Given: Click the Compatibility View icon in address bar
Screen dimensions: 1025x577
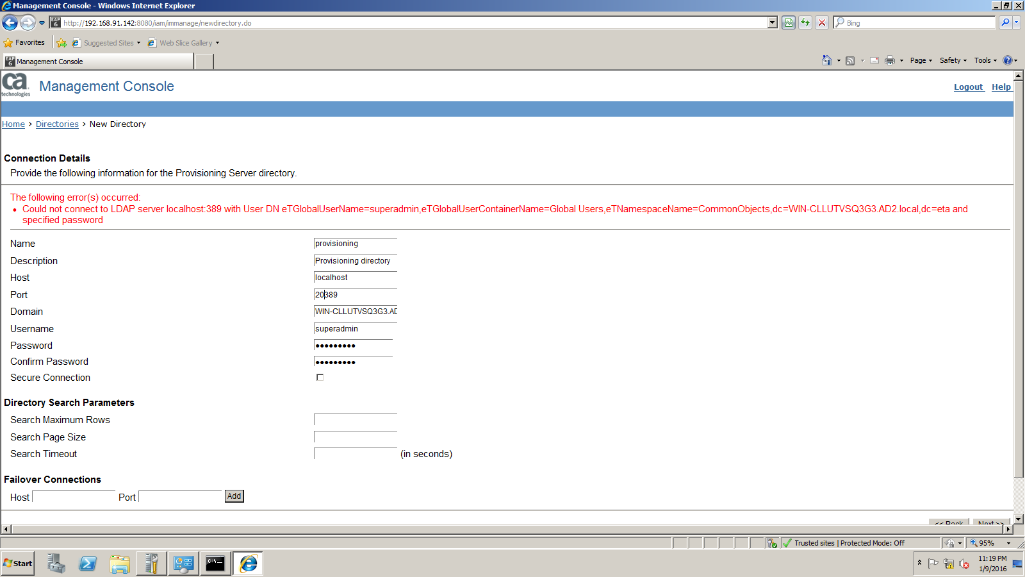Looking at the screenshot, I should click(x=788, y=23).
